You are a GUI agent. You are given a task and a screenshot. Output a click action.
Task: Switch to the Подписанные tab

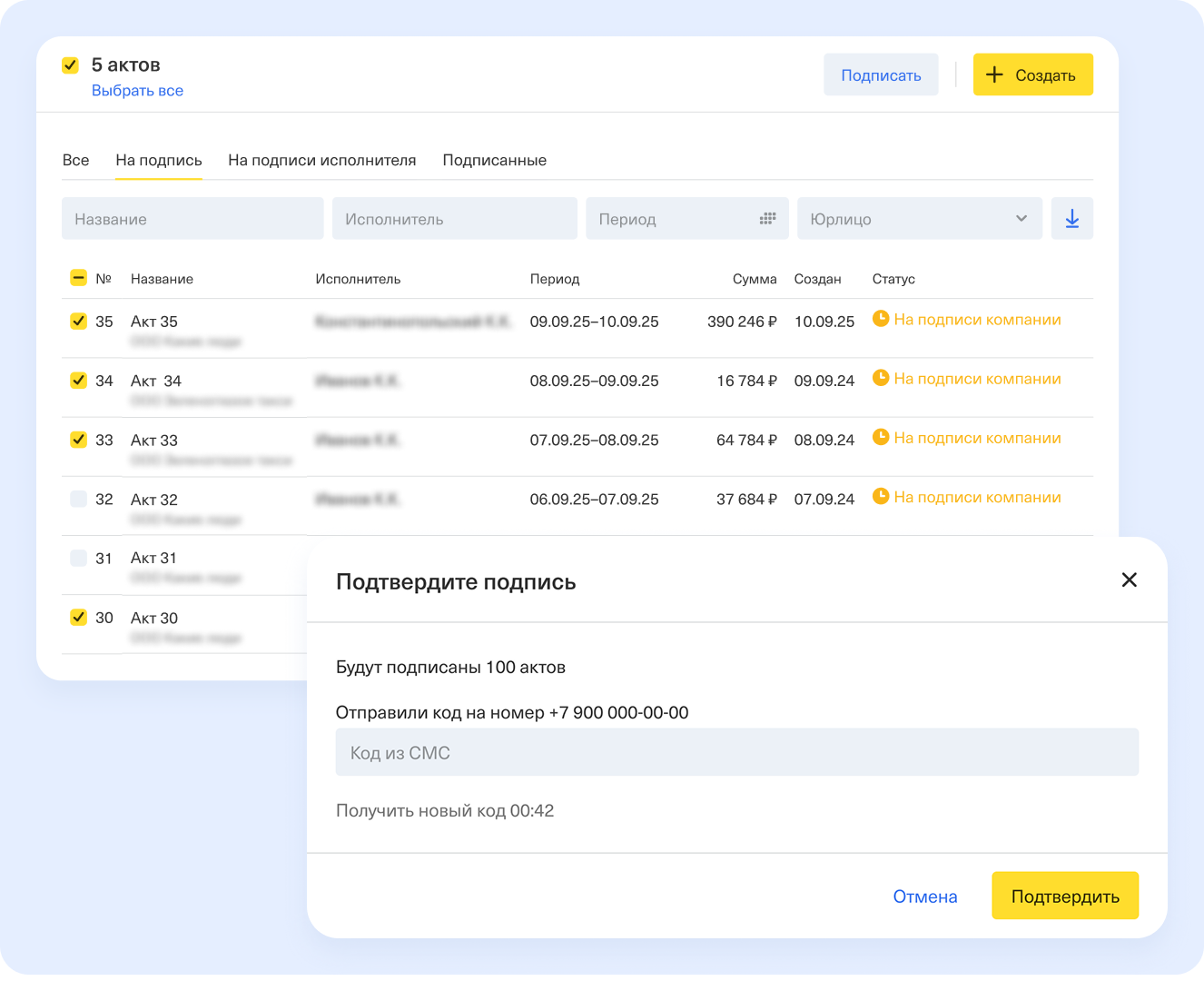pos(494,160)
